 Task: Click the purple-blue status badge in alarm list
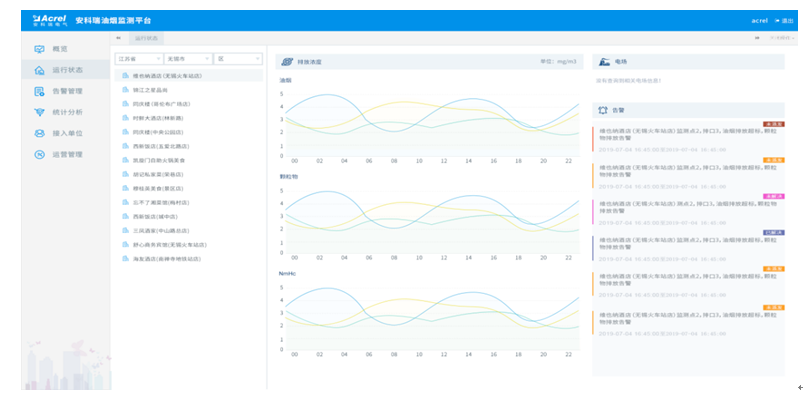tap(773, 233)
